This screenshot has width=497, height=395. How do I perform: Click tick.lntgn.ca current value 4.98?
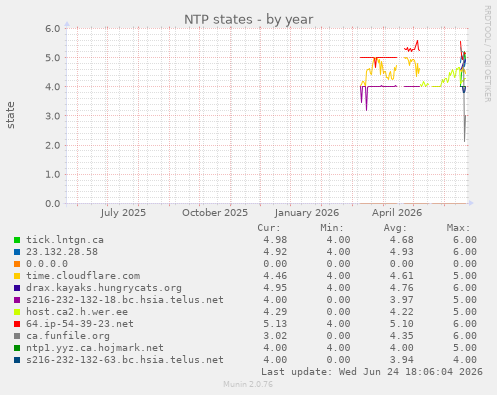click(275, 240)
